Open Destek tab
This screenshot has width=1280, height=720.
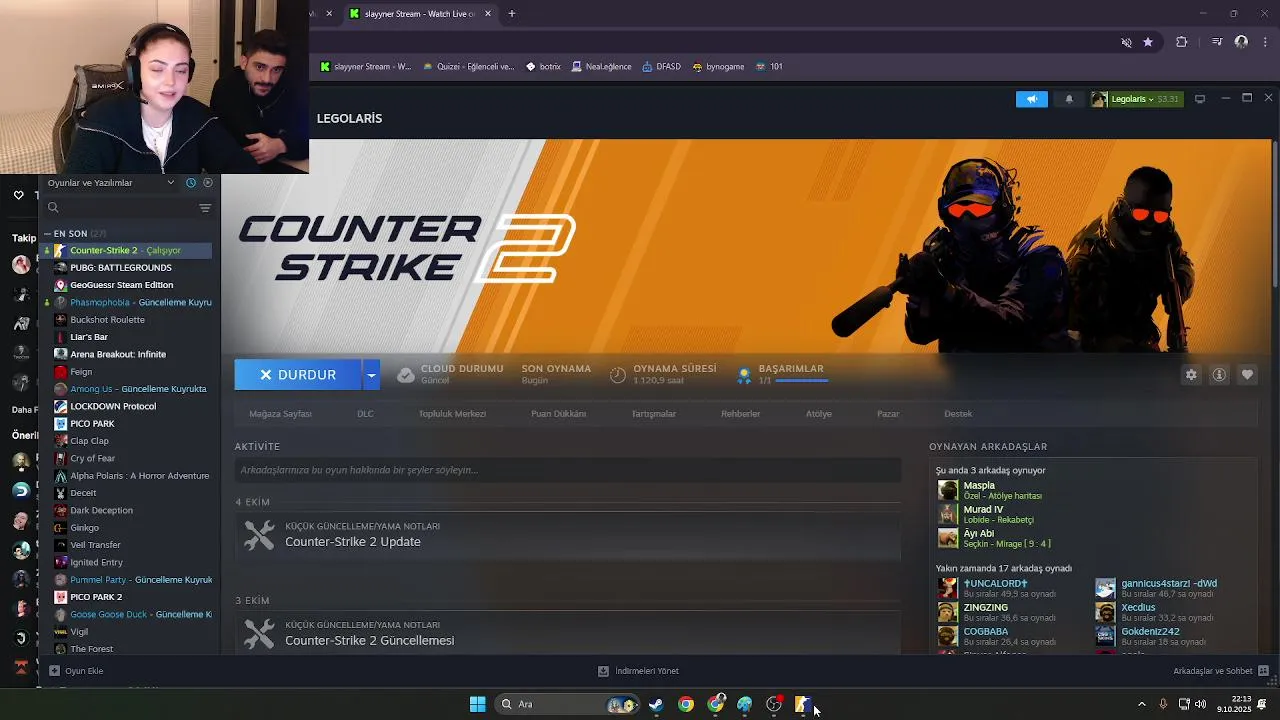958,414
